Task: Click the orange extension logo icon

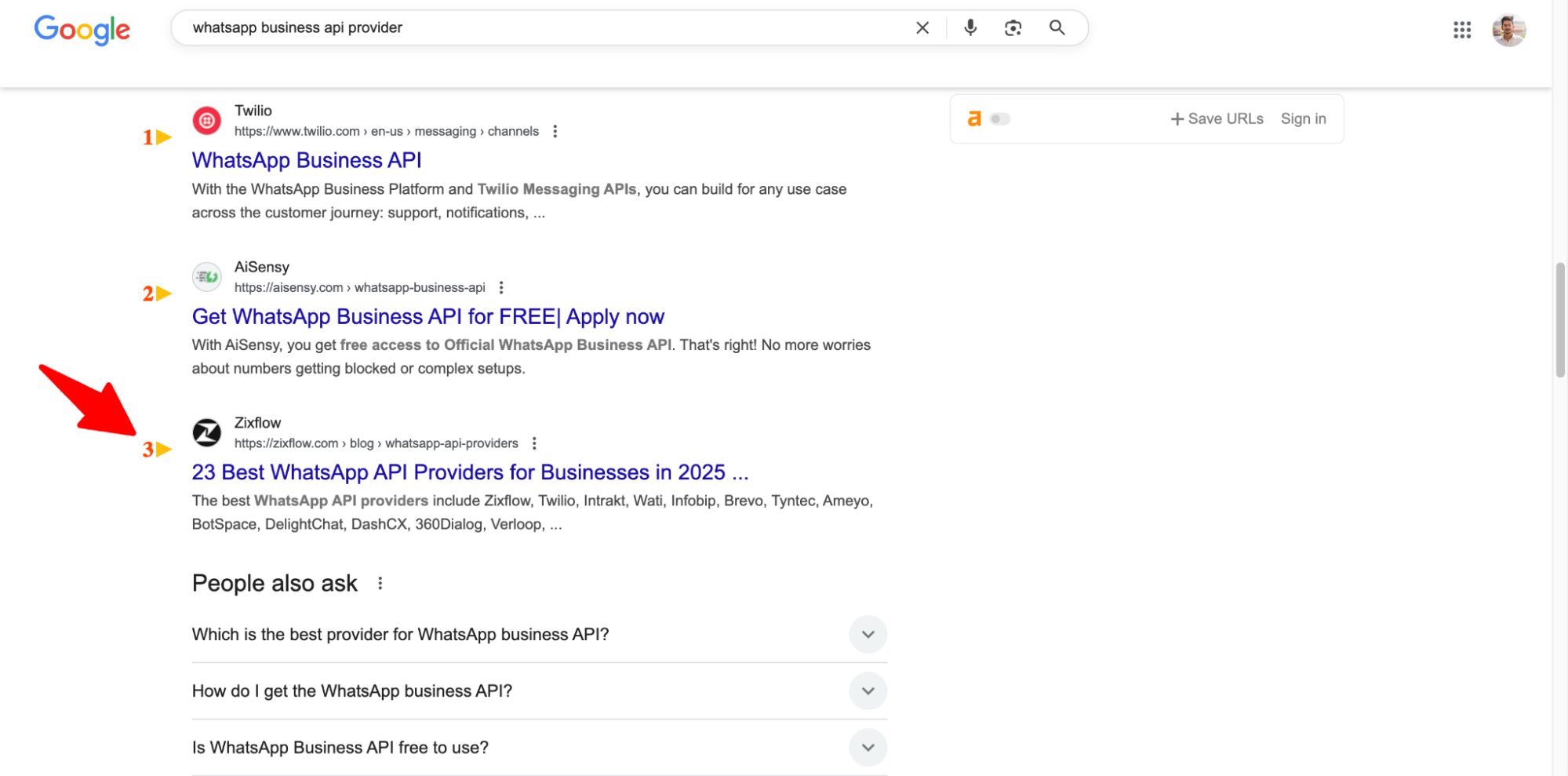Action: click(974, 118)
